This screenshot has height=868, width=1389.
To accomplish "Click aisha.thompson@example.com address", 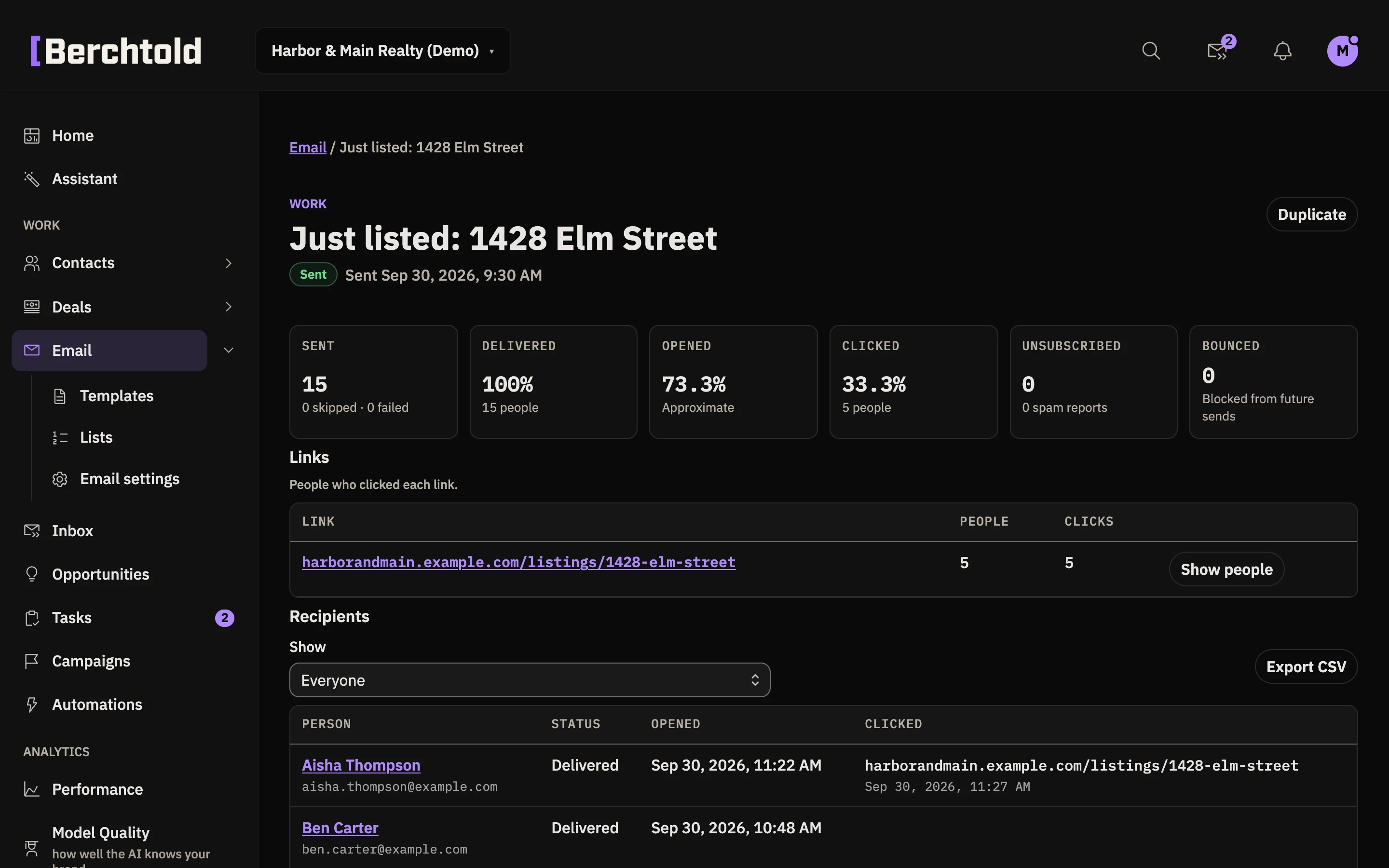I will [x=399, y=787].
